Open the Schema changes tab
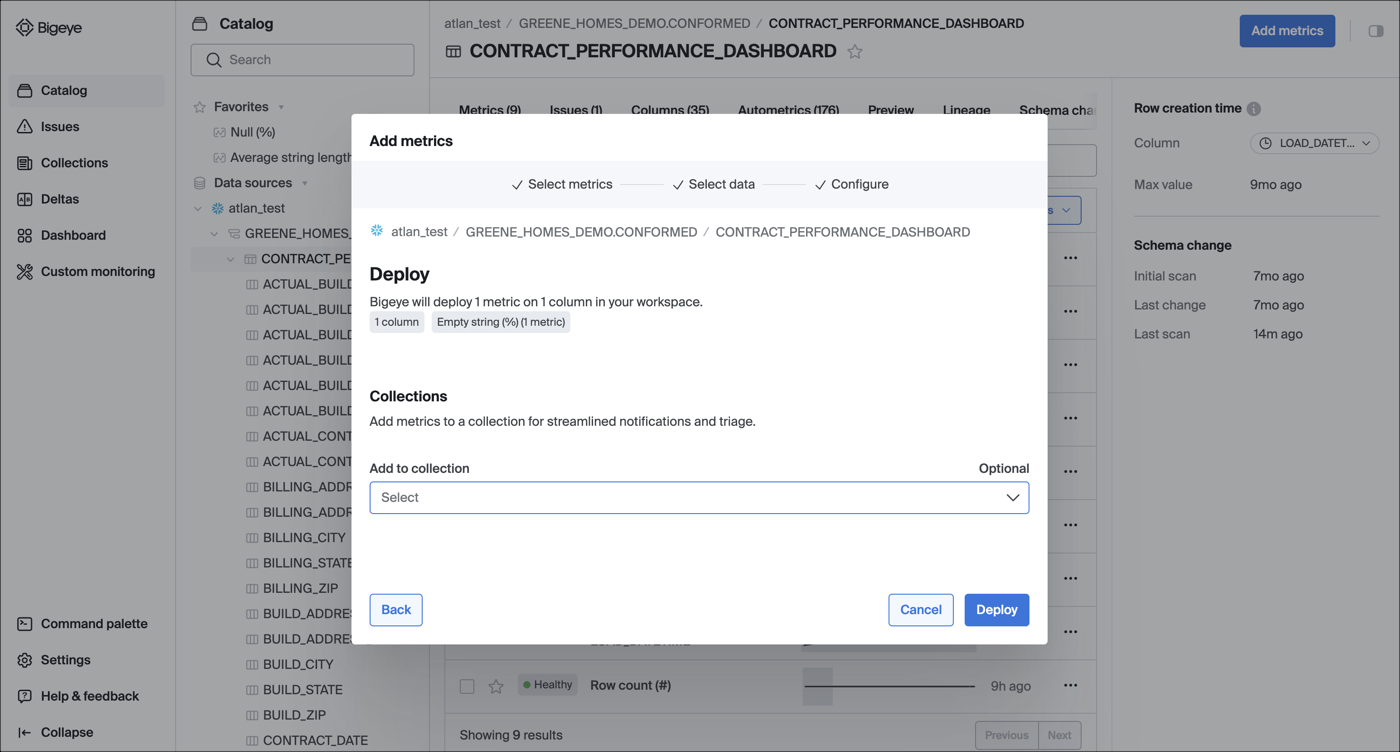Image resolution: width=1400 pixels, height=752 pixels. coord(1057,110)
